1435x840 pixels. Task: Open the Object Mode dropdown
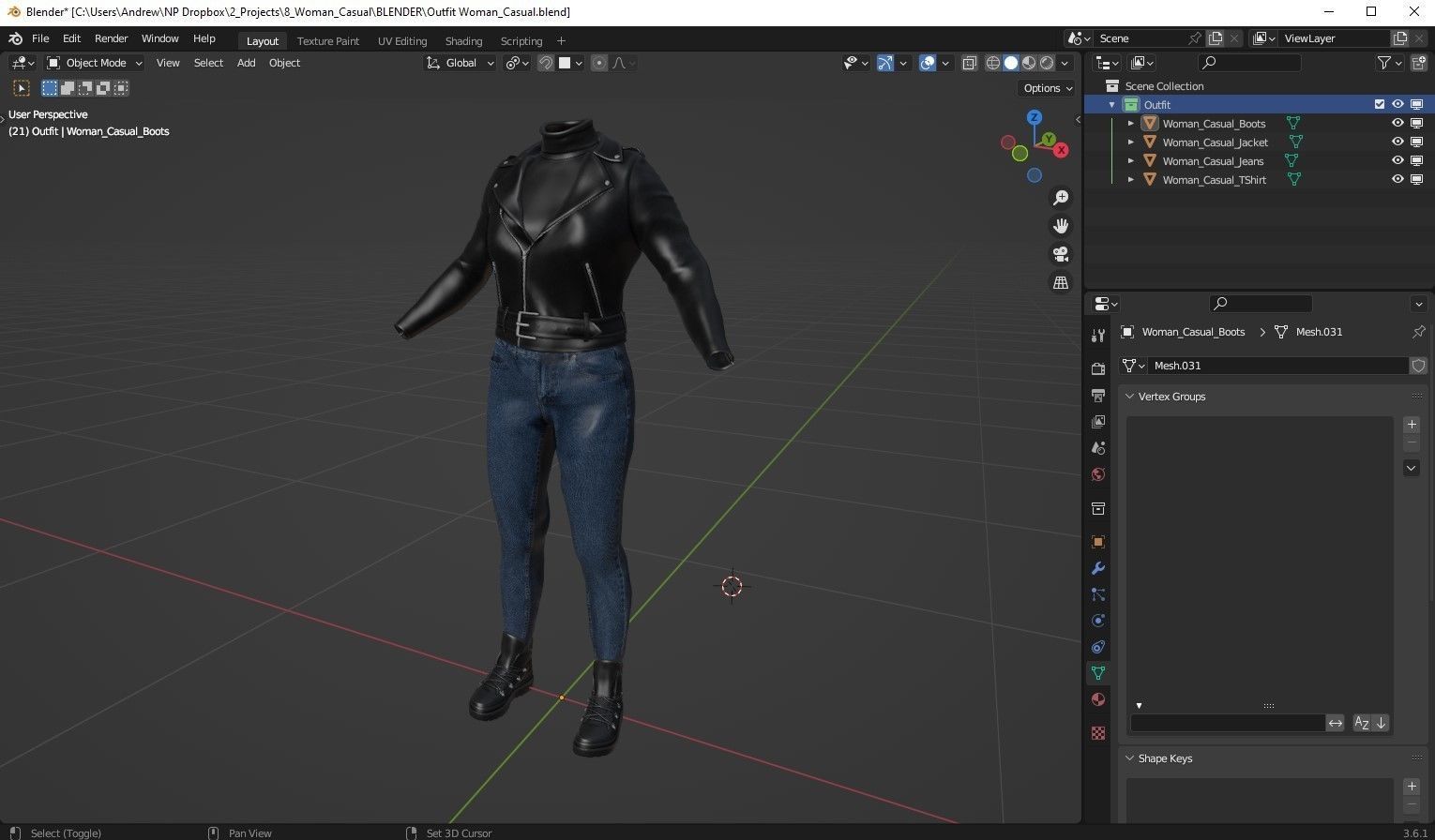coord(94,63)
